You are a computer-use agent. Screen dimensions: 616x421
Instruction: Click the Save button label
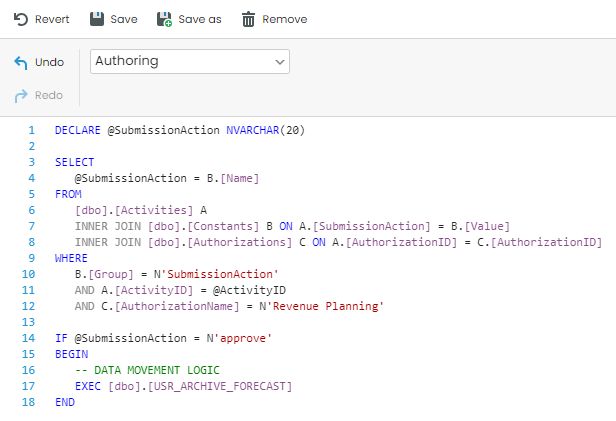[x=124, y=19]
